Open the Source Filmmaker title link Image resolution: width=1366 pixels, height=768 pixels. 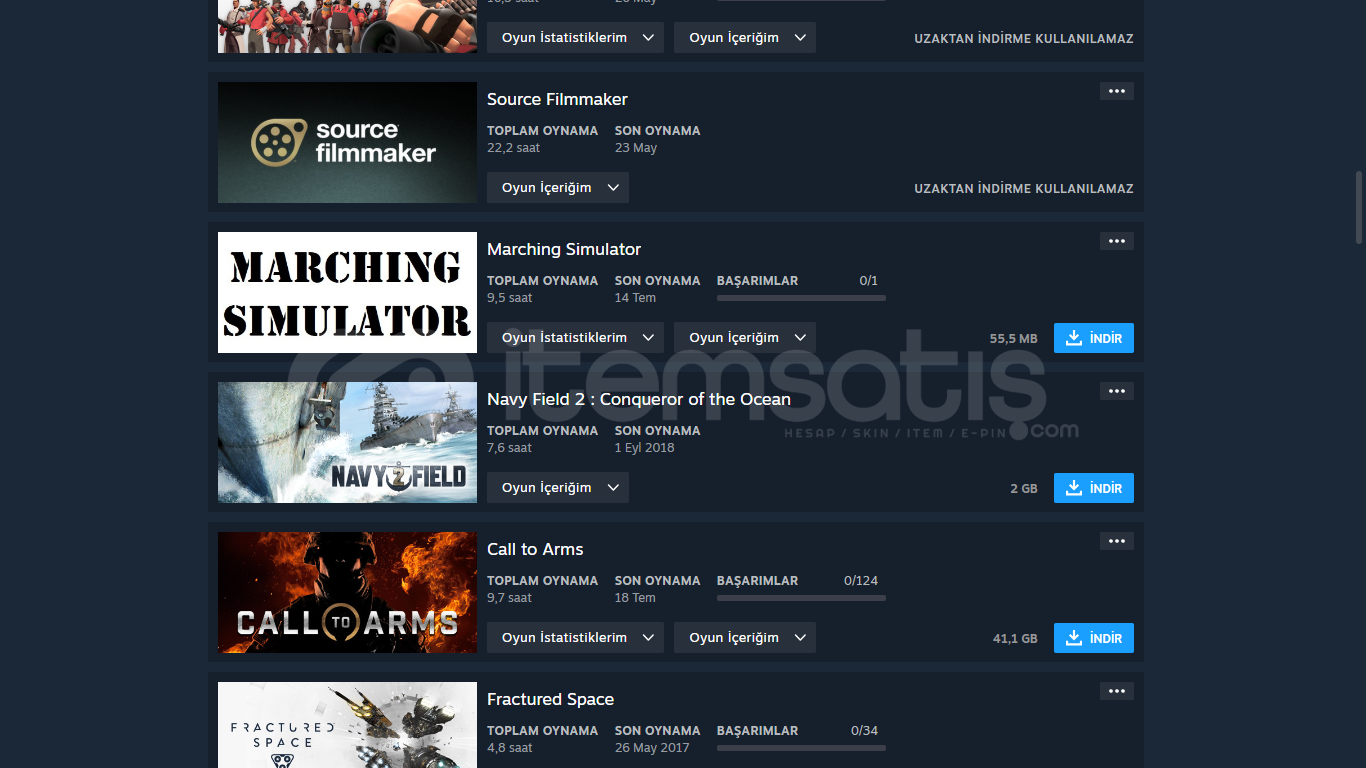557,99
